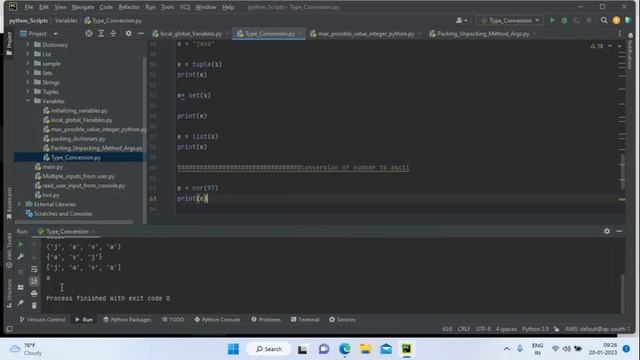The width and height of the screenshot is (640, 360).
Task: Click the Select Opened File target icon
Action: click(x=89, y=33)
